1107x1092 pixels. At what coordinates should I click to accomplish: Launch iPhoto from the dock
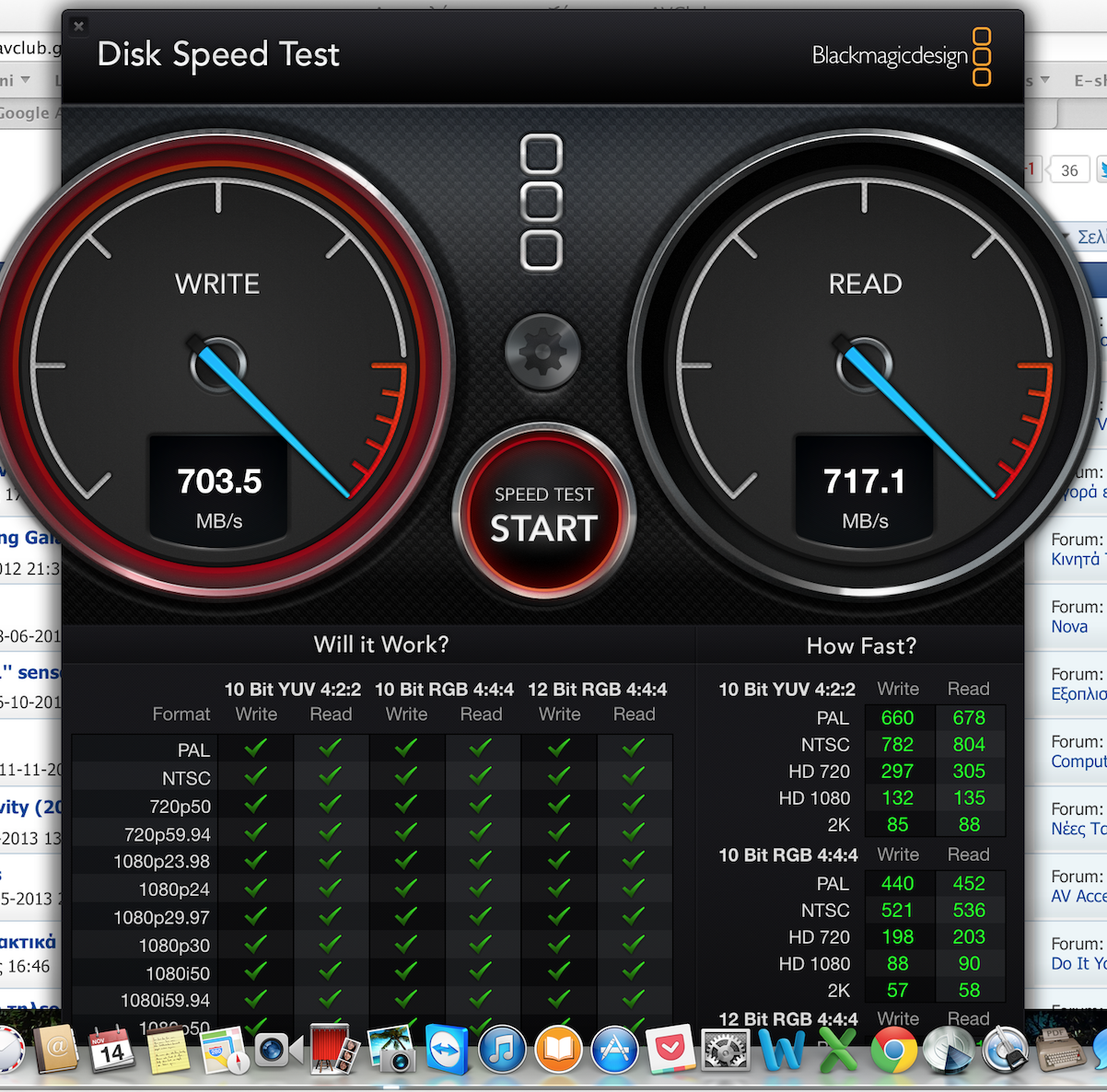click(x=391, y=1051)
